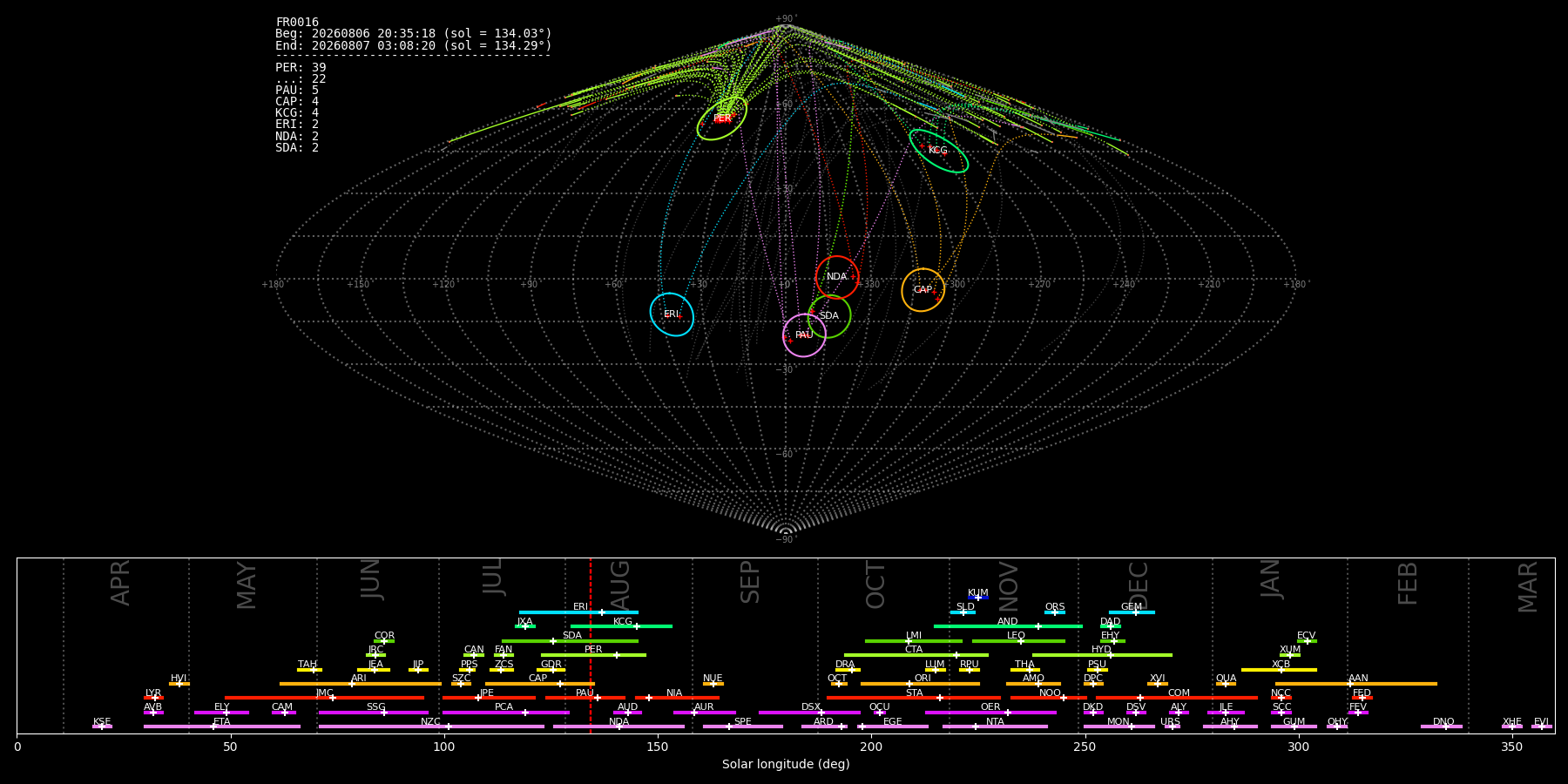Click the red dashed current solar longitude line

coord(591,645)
